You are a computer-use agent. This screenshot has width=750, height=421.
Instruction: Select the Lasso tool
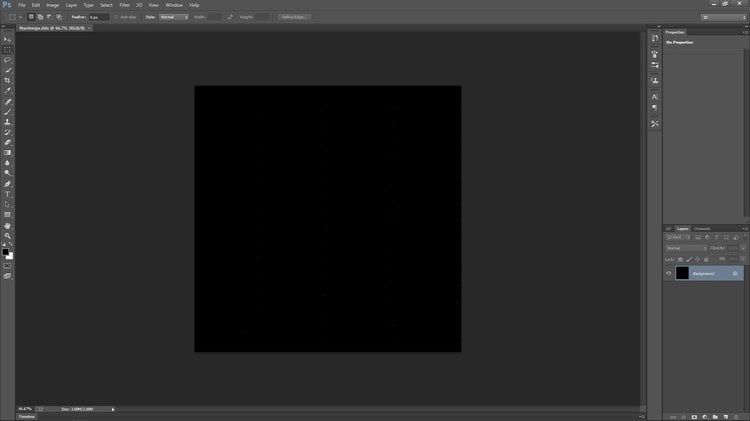click(7, 60)
